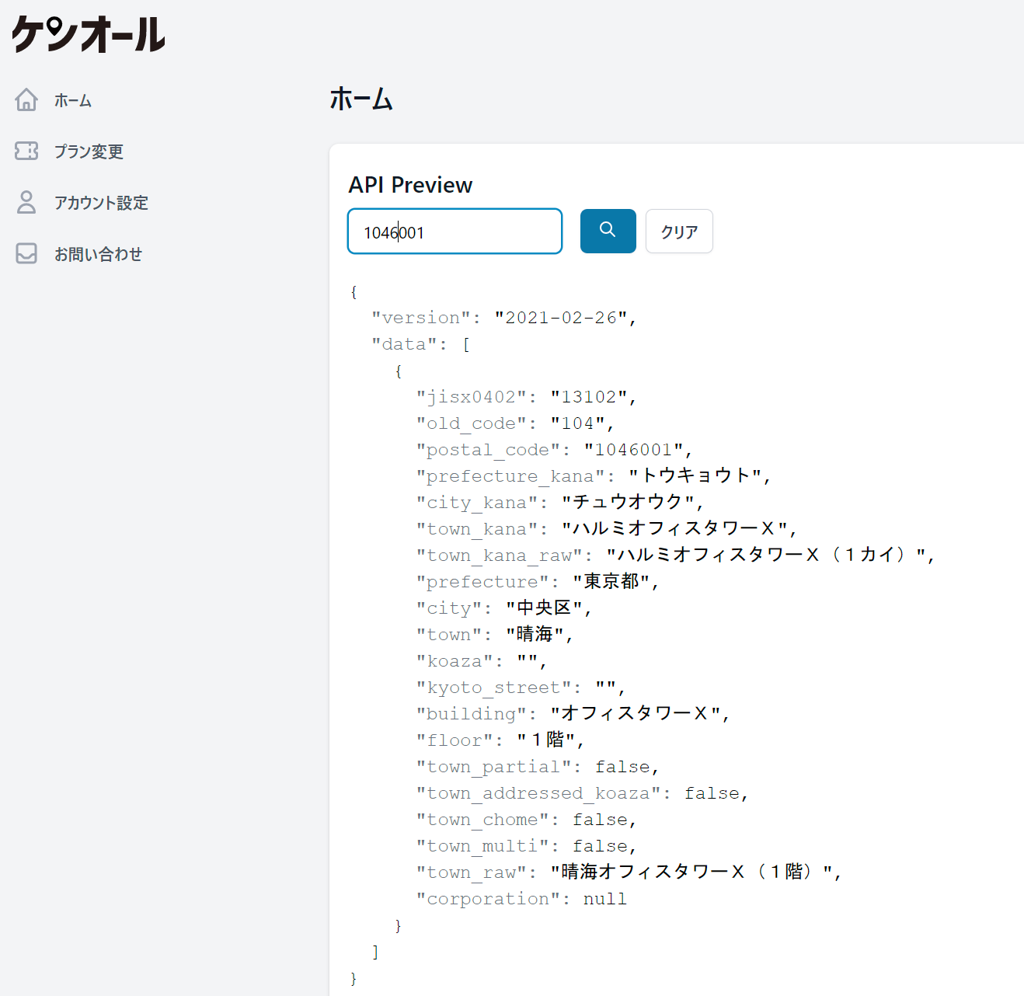This screenshot has width=1024, height=996.
Task: Click the ケンオール logo
Action: [88, 34]
